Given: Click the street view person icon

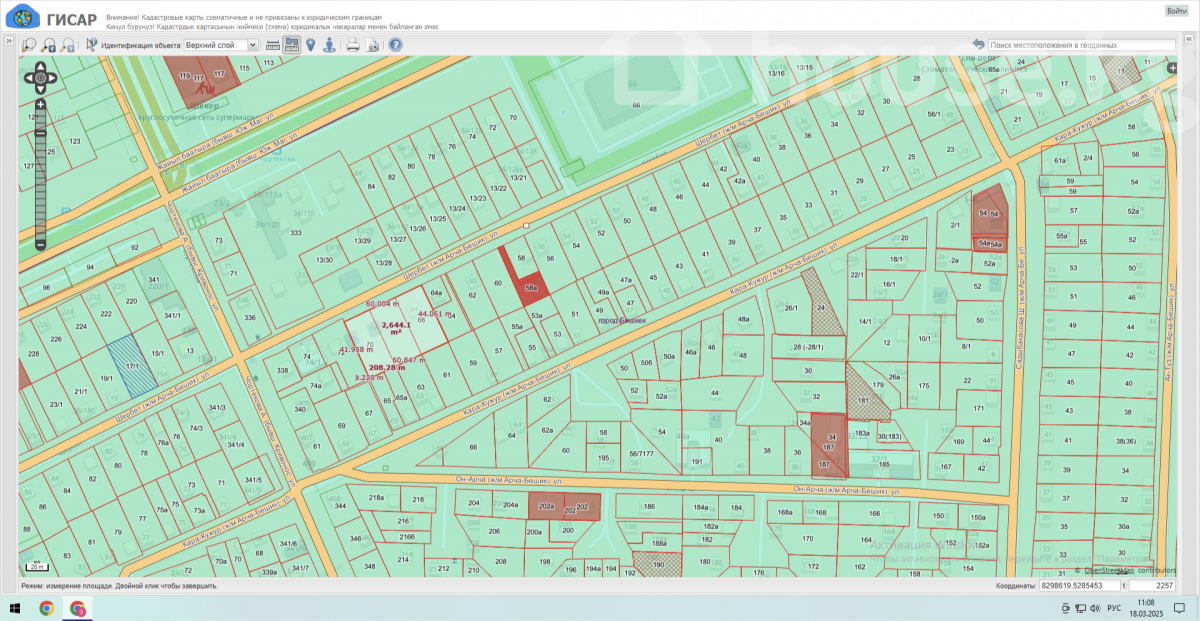Looking at the screenshot, I should click(330, 45).
